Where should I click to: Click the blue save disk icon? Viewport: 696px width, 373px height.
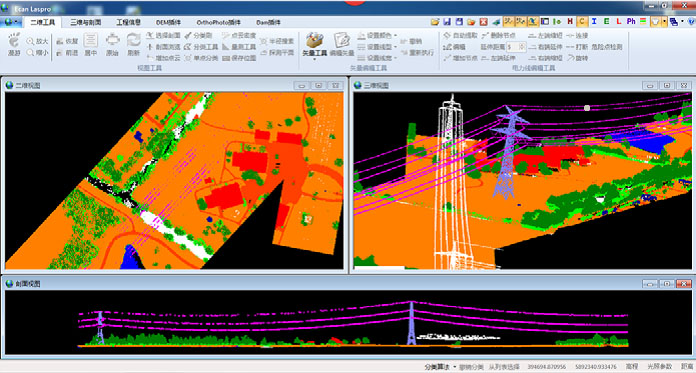447,21
